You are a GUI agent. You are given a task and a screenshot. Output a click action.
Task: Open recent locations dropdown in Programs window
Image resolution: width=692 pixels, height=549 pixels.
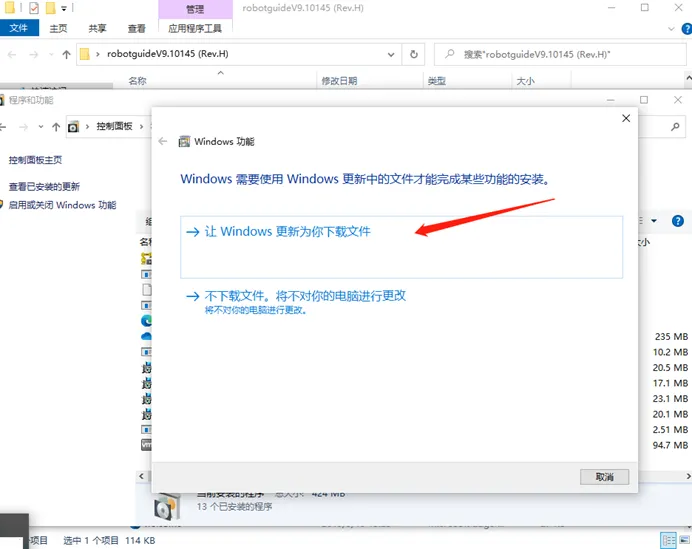pos(41,127)
